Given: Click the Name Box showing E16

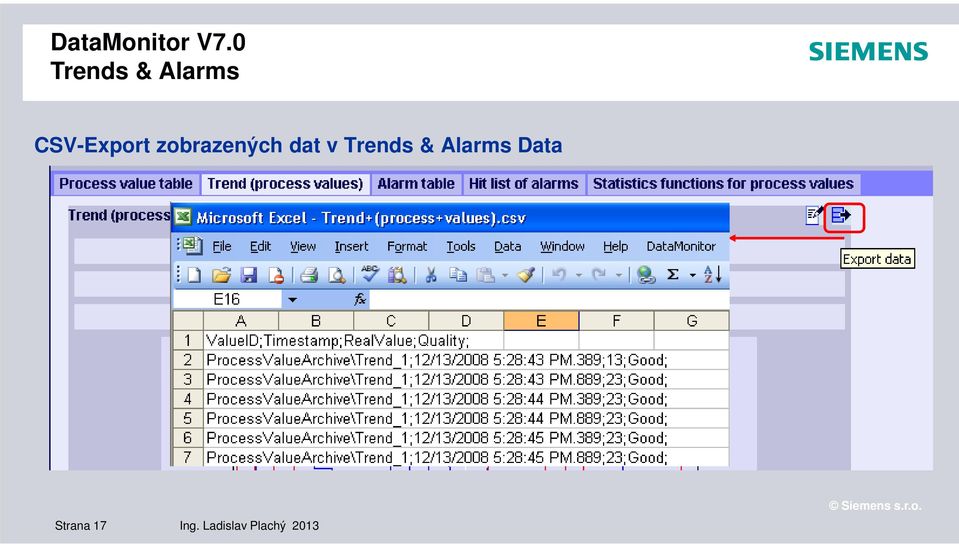Looking at the screenshot, I should coord(227,299).
